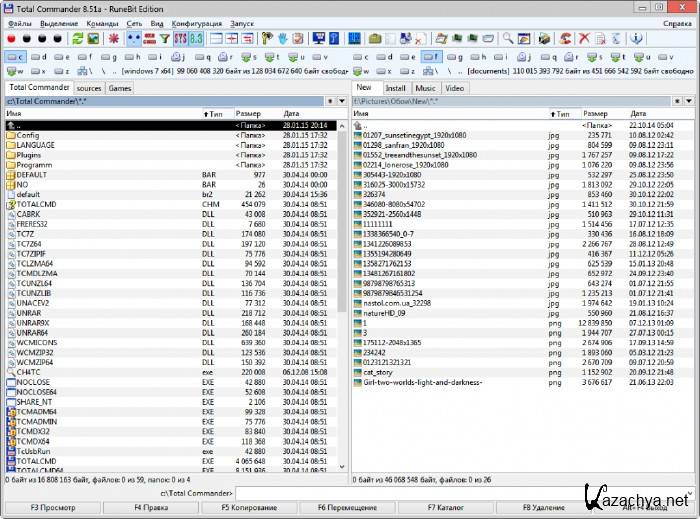
Task: Select the cat_story file in right panel
Action: coord(378,372)
